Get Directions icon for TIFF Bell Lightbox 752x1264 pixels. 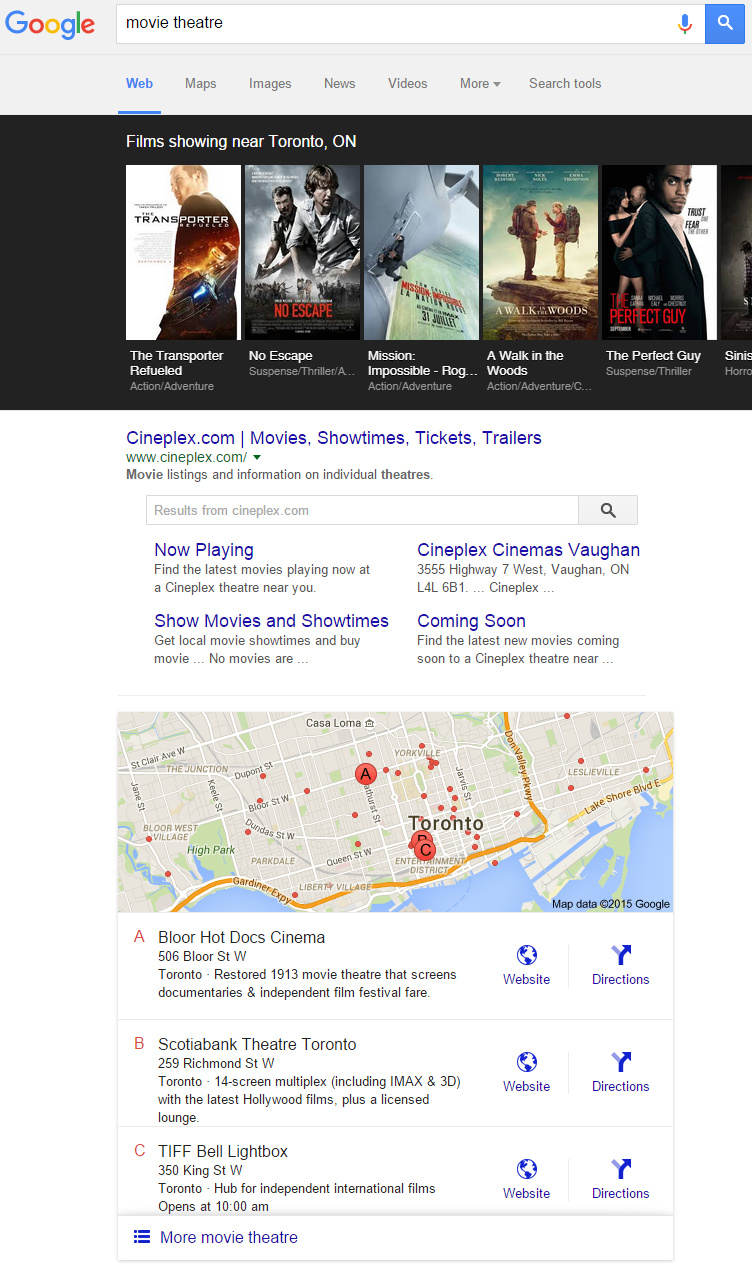(x=620, y=1169)
